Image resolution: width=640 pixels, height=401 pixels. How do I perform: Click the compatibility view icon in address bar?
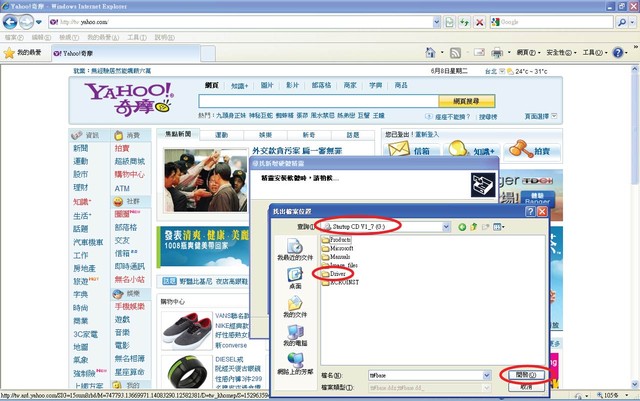coord(449,22)
